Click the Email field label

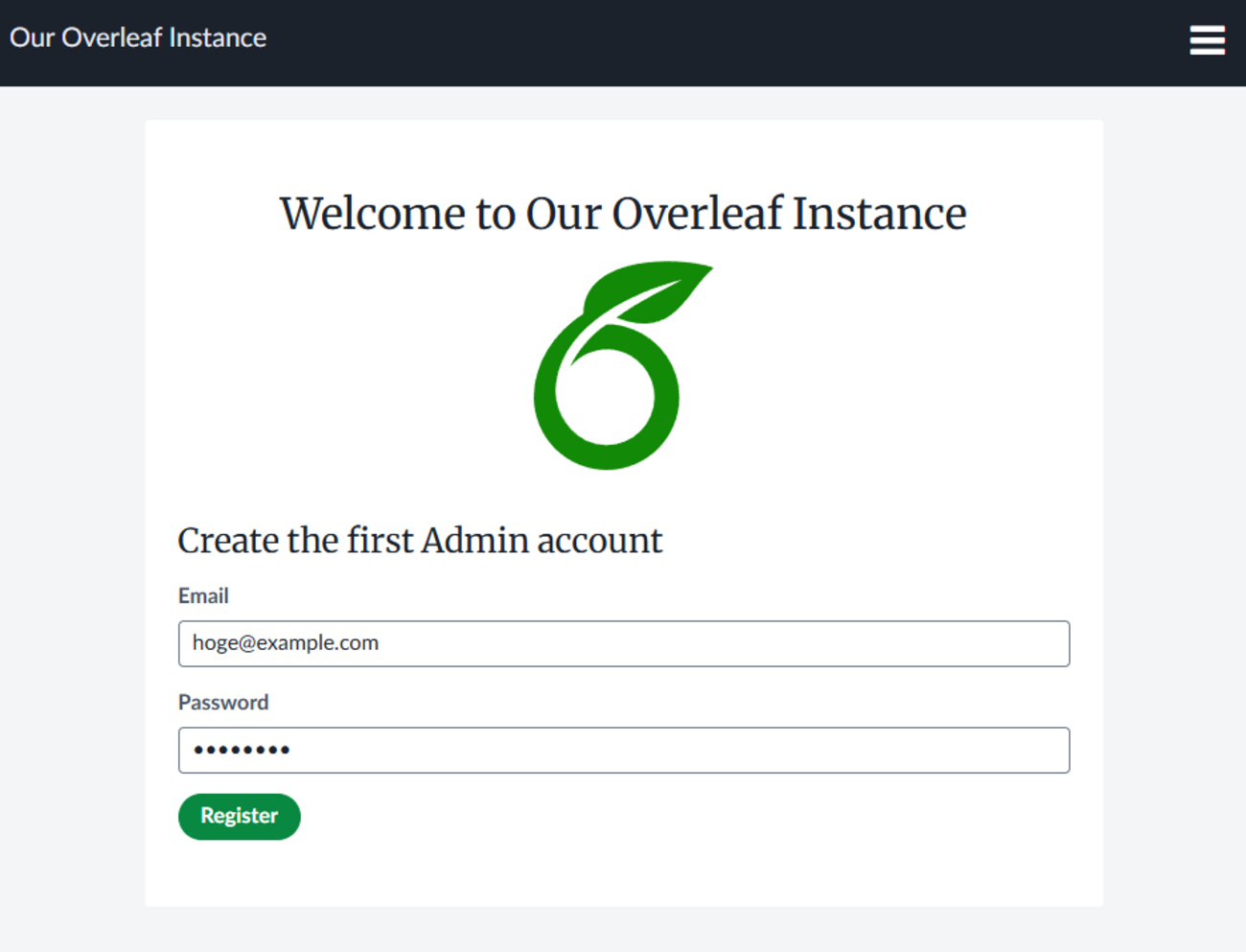click(203, 596)
